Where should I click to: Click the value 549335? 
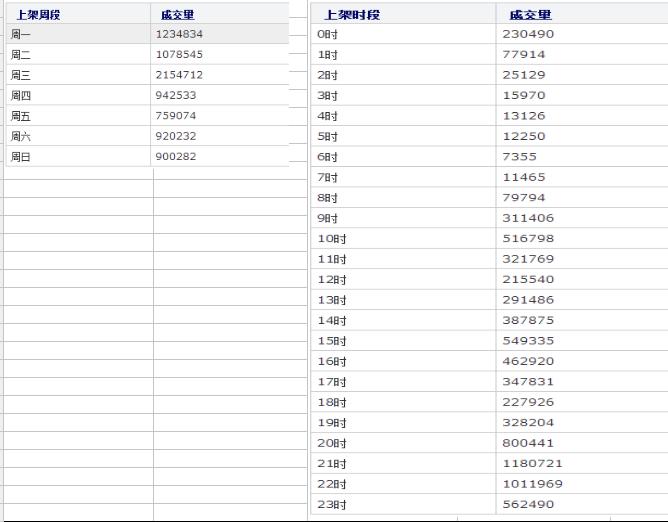528,341
